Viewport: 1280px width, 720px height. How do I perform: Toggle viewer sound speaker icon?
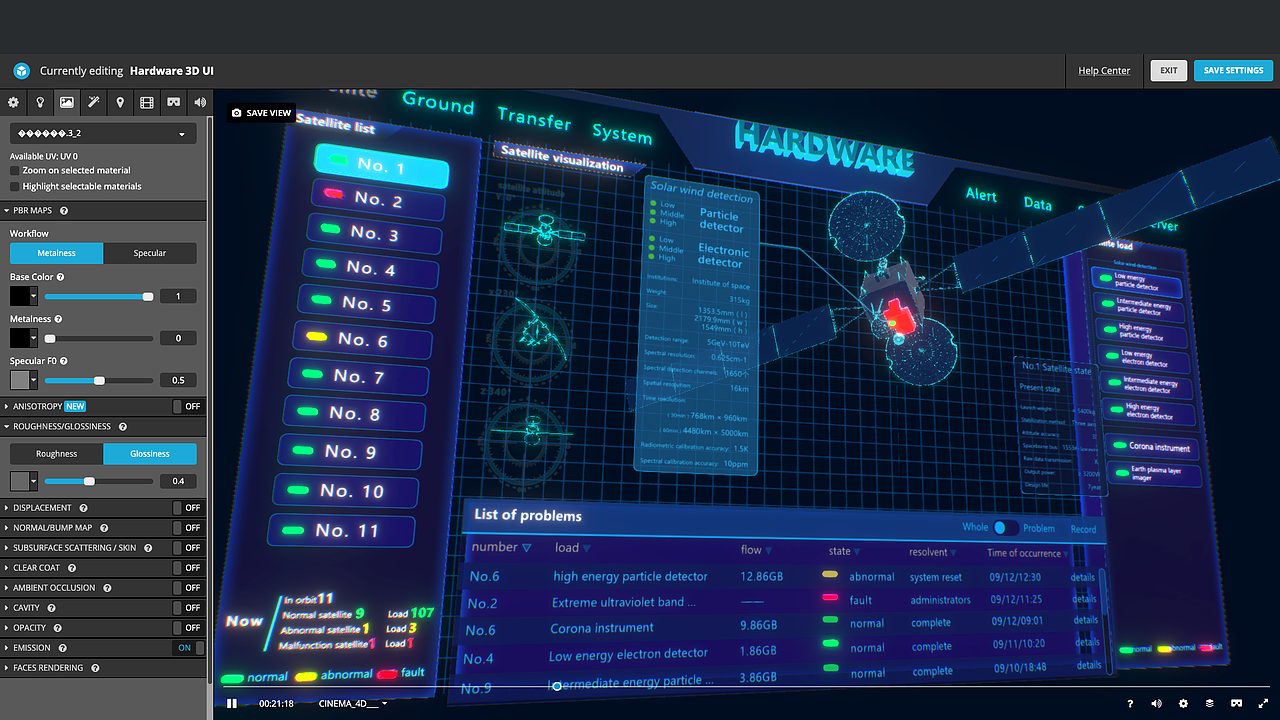pyautogui.click(x=1157, y=704)
